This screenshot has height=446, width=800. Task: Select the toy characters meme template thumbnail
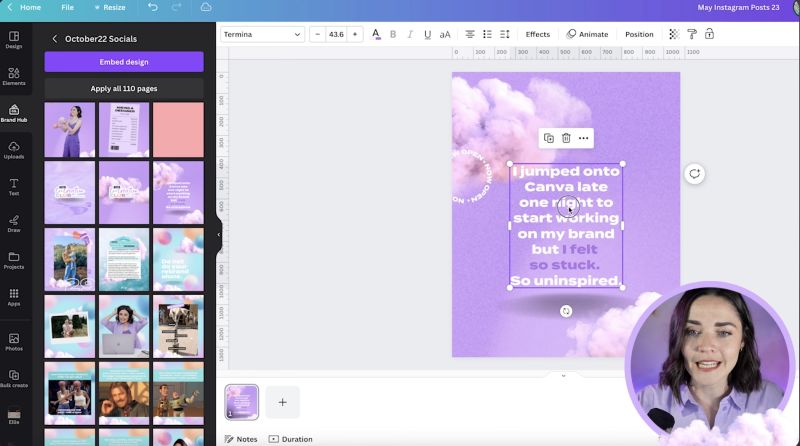click(178, 393)
